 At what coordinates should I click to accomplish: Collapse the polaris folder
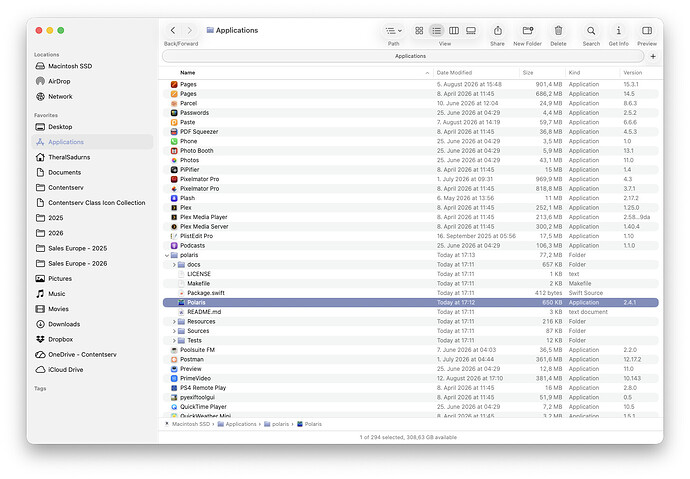pyautogui.click(x=167, y=255)
